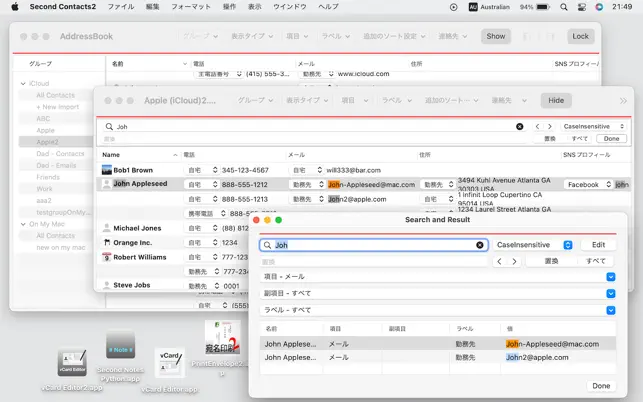Click magnifier icon in Search and Result field
The width and height of the screenshot is (643, 402).
(267, 245)
